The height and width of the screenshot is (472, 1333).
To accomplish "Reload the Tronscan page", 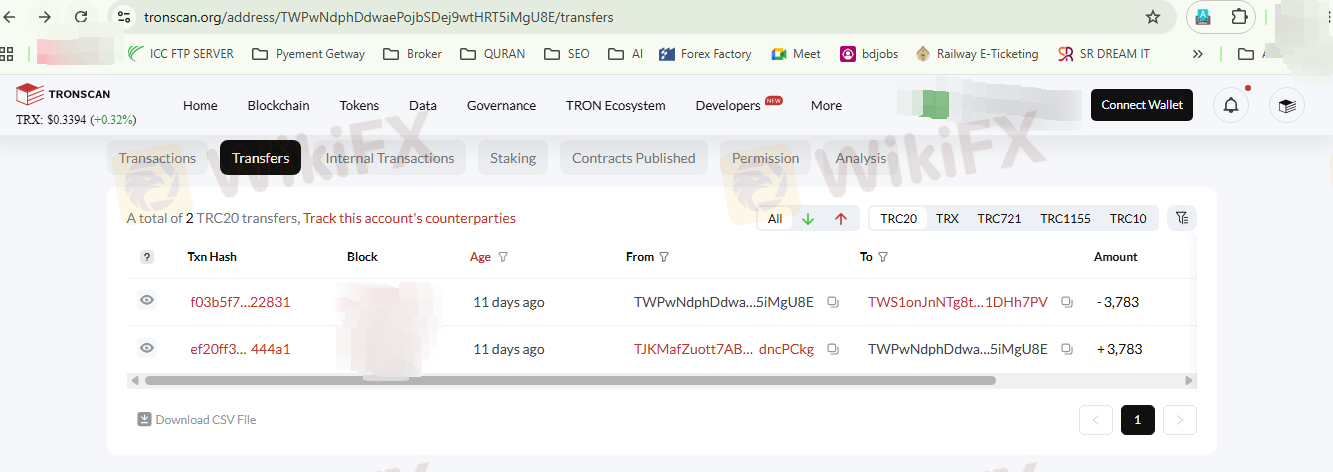I will point(81,17).
